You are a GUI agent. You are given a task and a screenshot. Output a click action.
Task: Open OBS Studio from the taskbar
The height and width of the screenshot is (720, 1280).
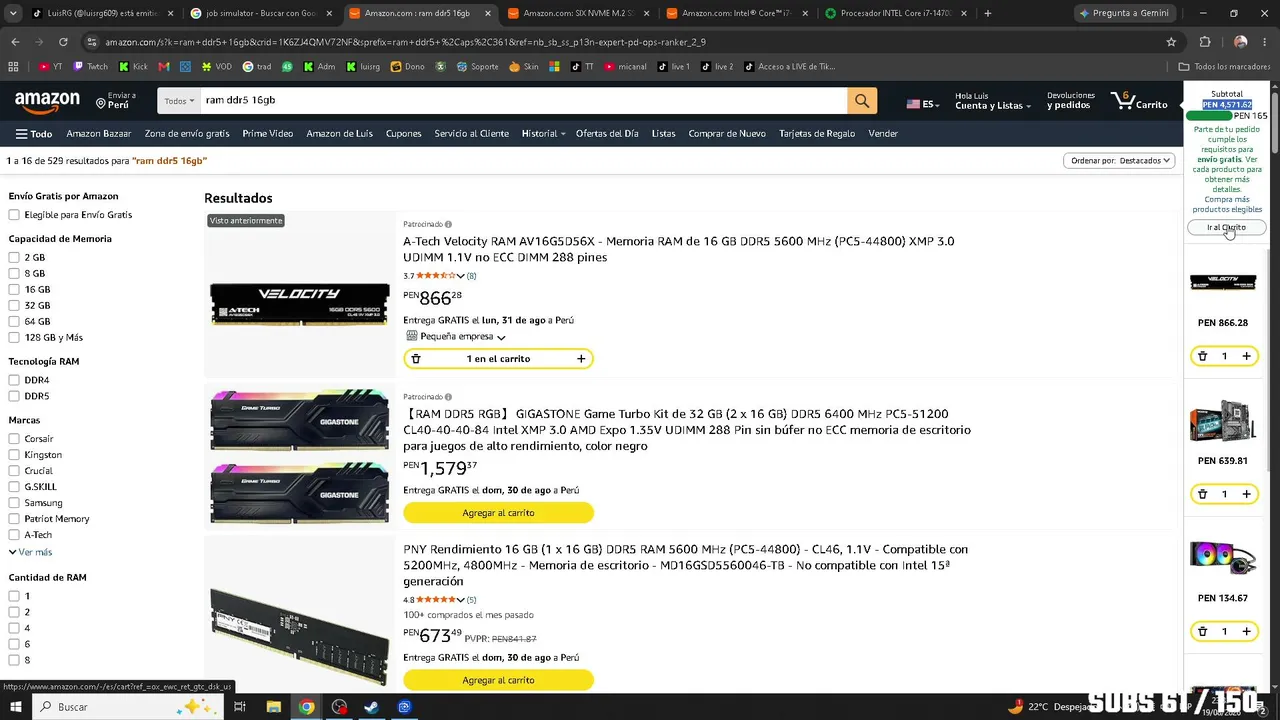(x=339, y=707)
